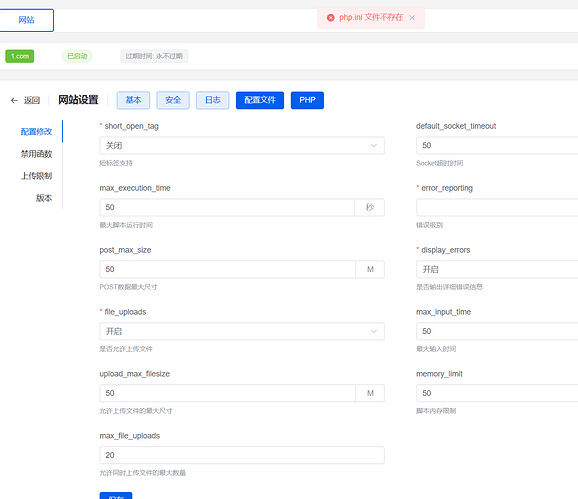Click the green 1.com site tag
Viewport: 578px width, 499px height.
[20, 56]
